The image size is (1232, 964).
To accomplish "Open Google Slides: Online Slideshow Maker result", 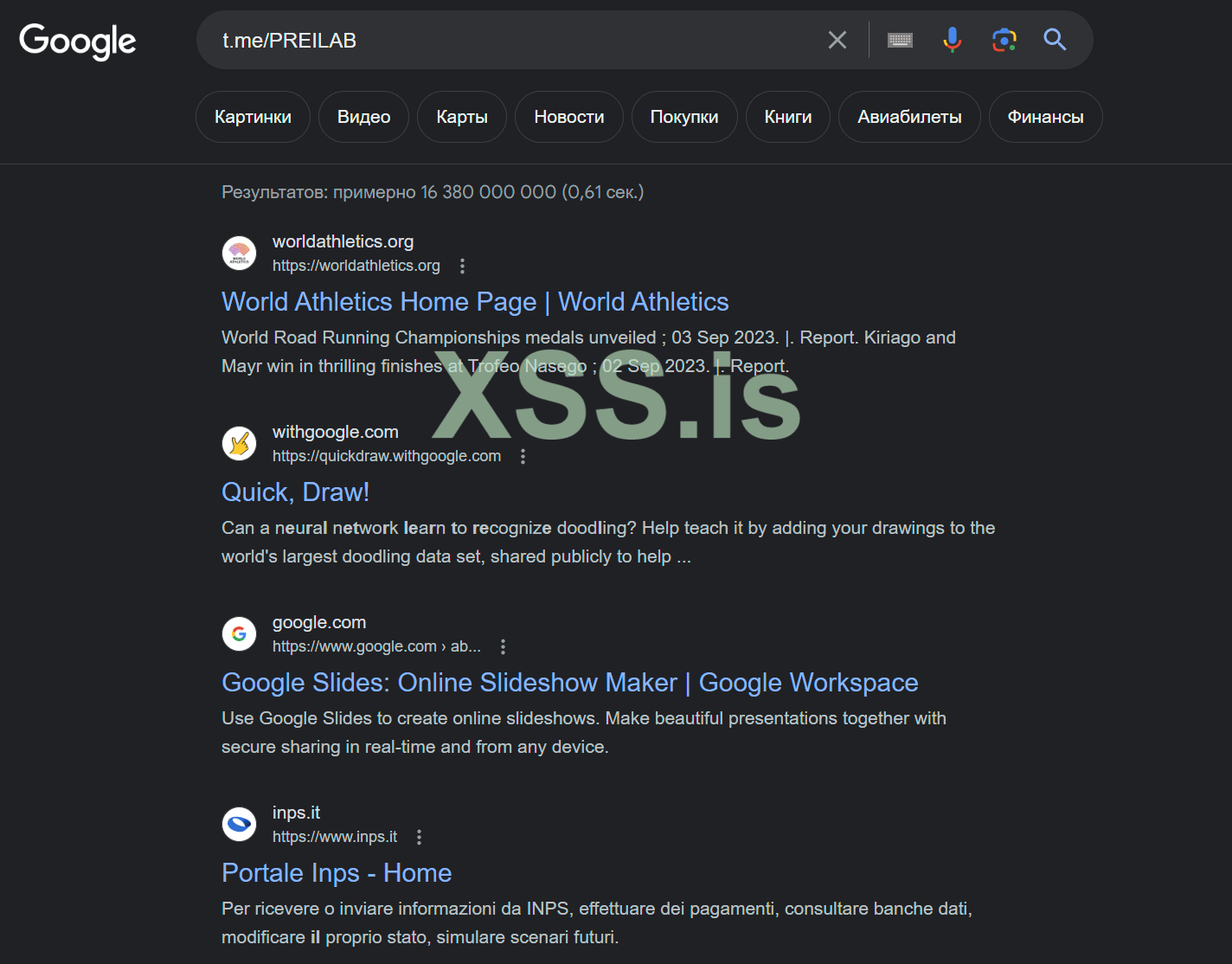I will [570, 682].
